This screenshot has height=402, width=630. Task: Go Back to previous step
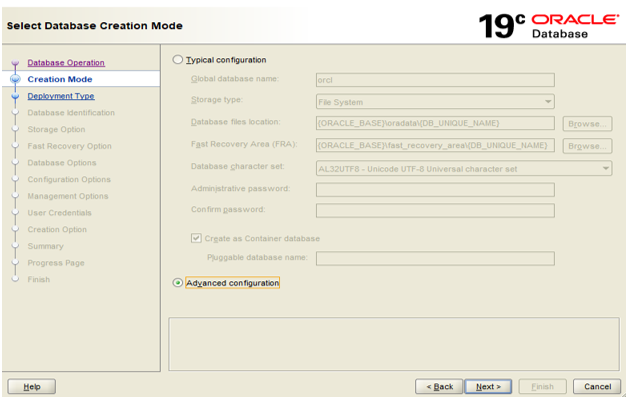pyautogui.click(x=439, y=386)
